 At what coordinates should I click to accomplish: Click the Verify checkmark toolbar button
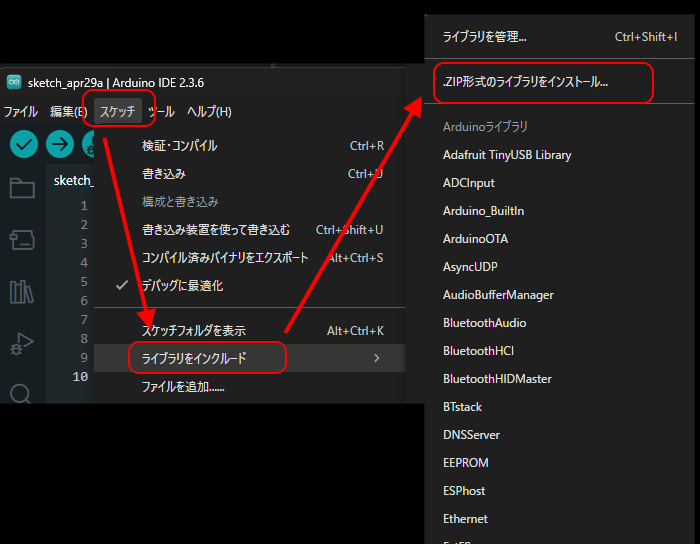[24, 144]
